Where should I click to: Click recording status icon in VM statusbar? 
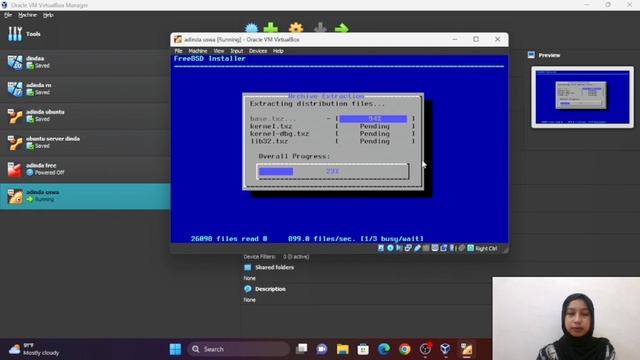[444, 248]
